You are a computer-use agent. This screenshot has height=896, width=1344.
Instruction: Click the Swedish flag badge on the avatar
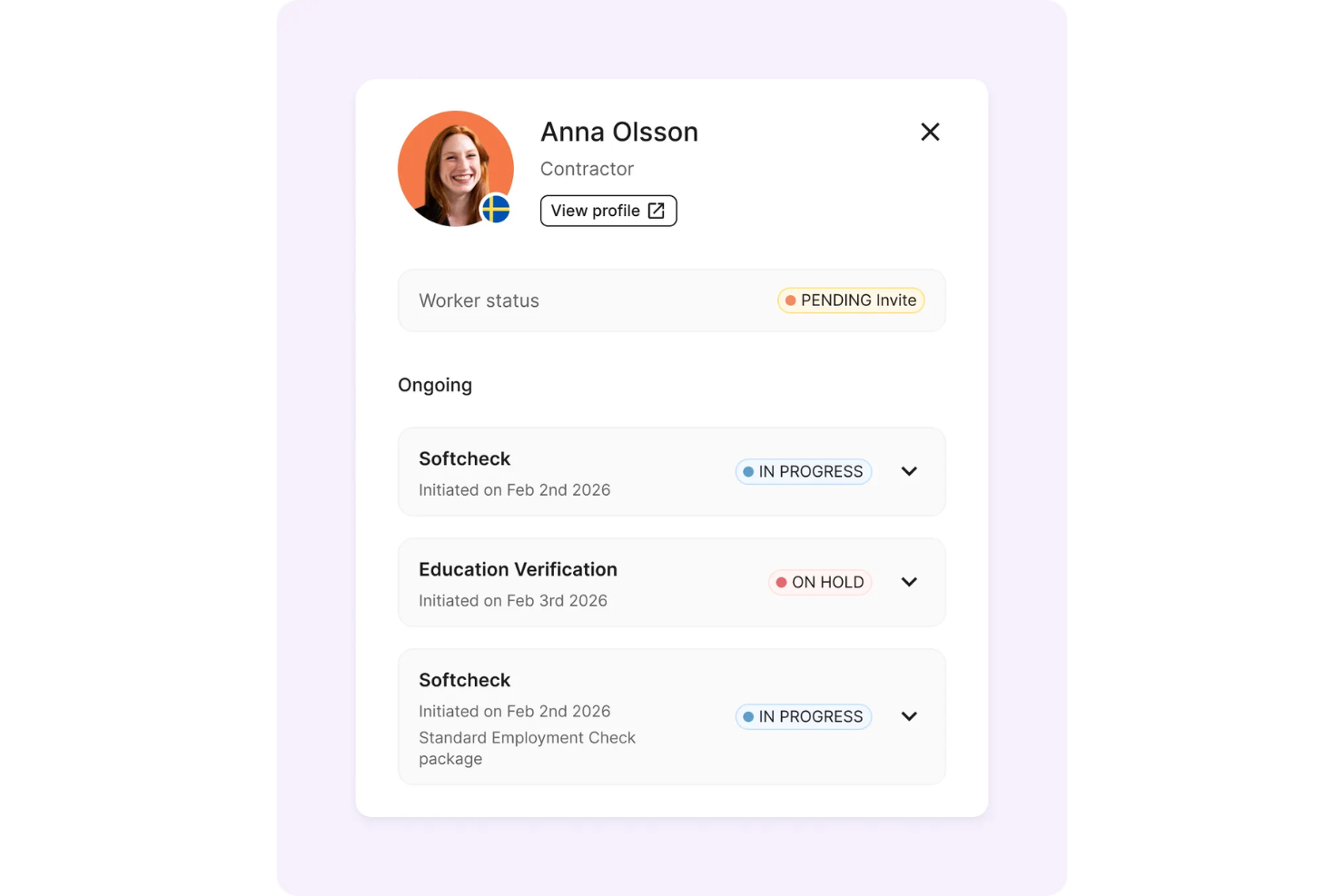point(495,211)
